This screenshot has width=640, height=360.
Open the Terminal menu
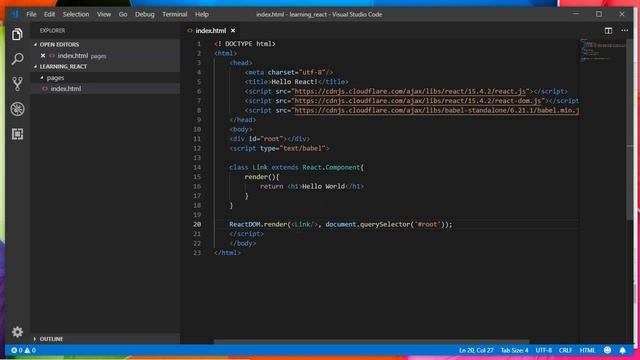pos(175,14)
